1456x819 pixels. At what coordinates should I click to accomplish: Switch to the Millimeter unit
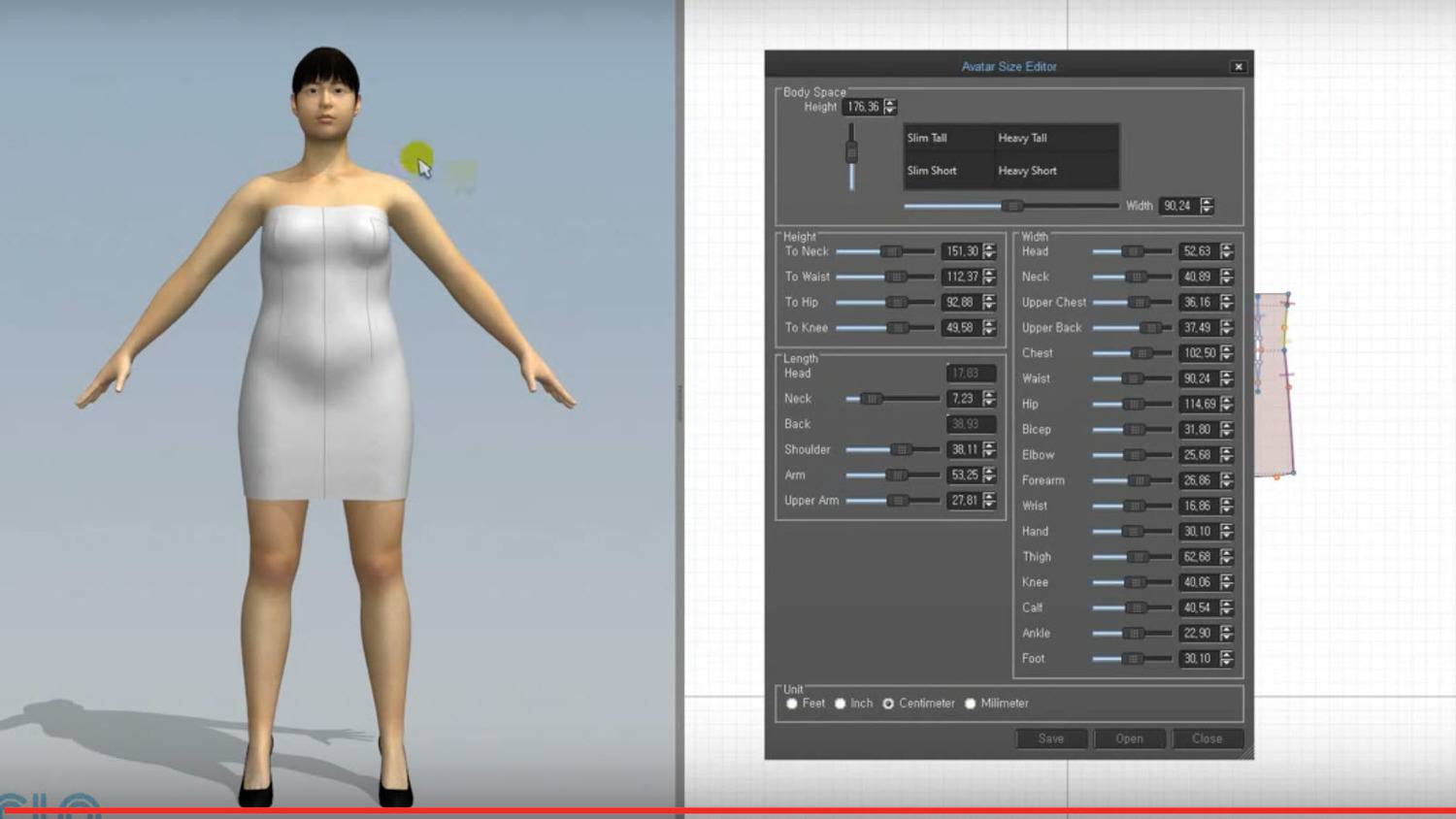tap(970, 704)
